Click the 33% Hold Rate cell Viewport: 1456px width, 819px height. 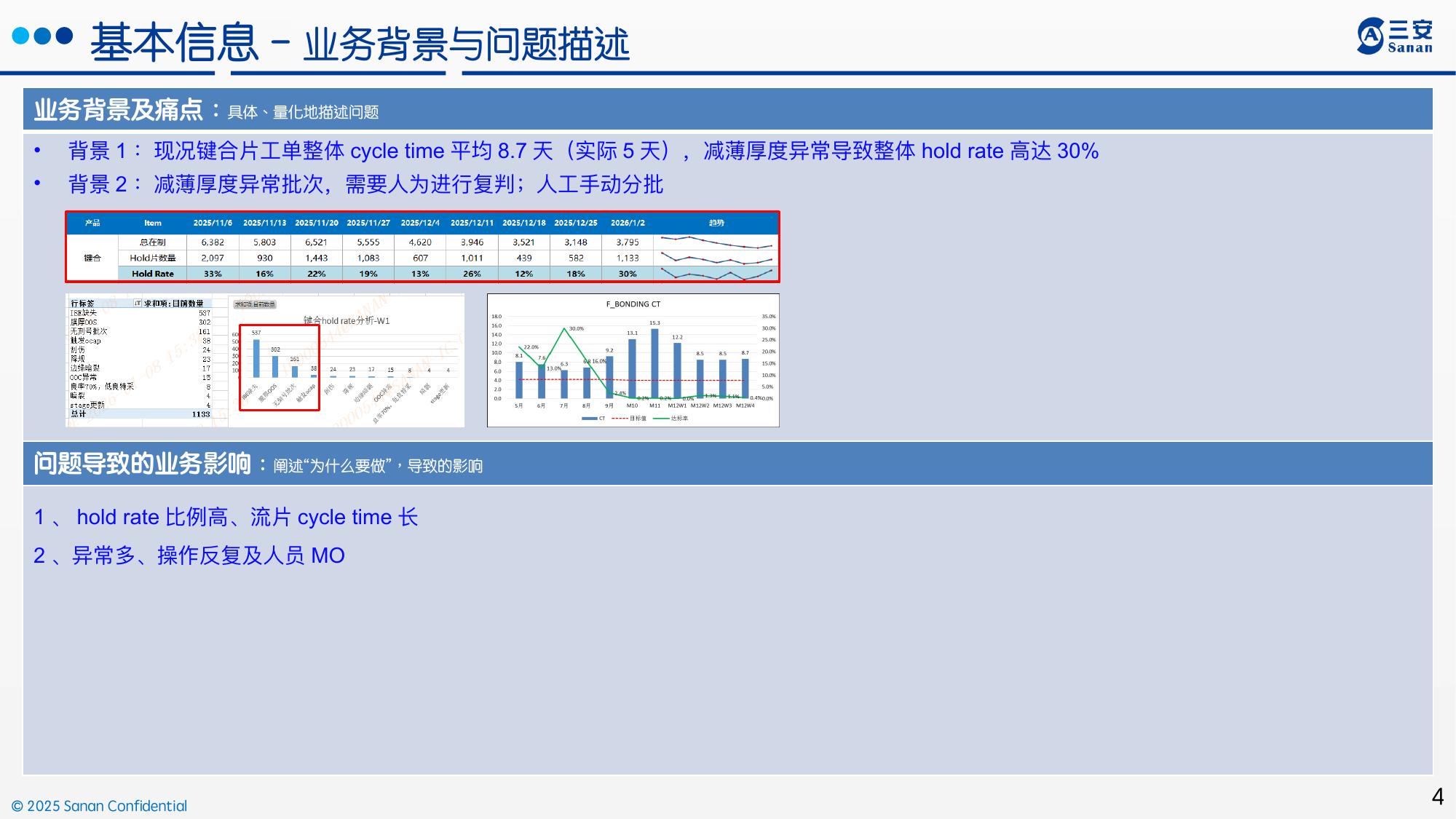213,274
